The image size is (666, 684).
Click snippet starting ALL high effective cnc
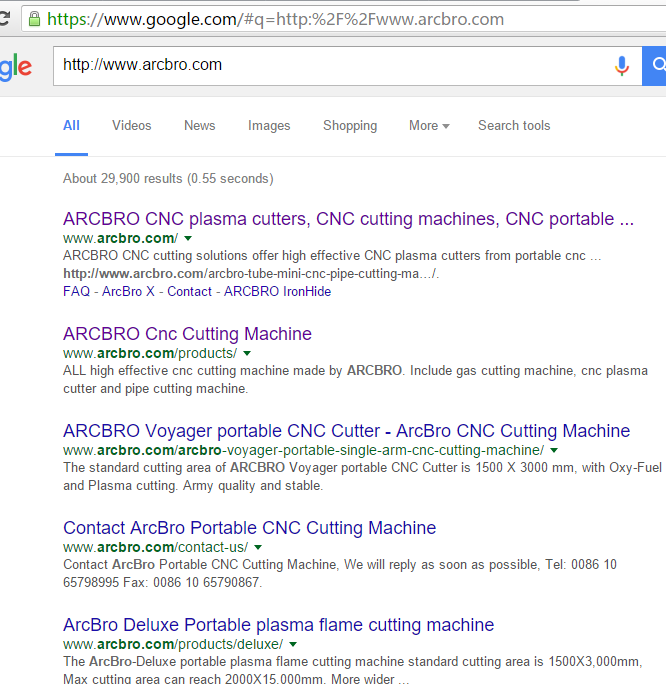tap(355, 380)
